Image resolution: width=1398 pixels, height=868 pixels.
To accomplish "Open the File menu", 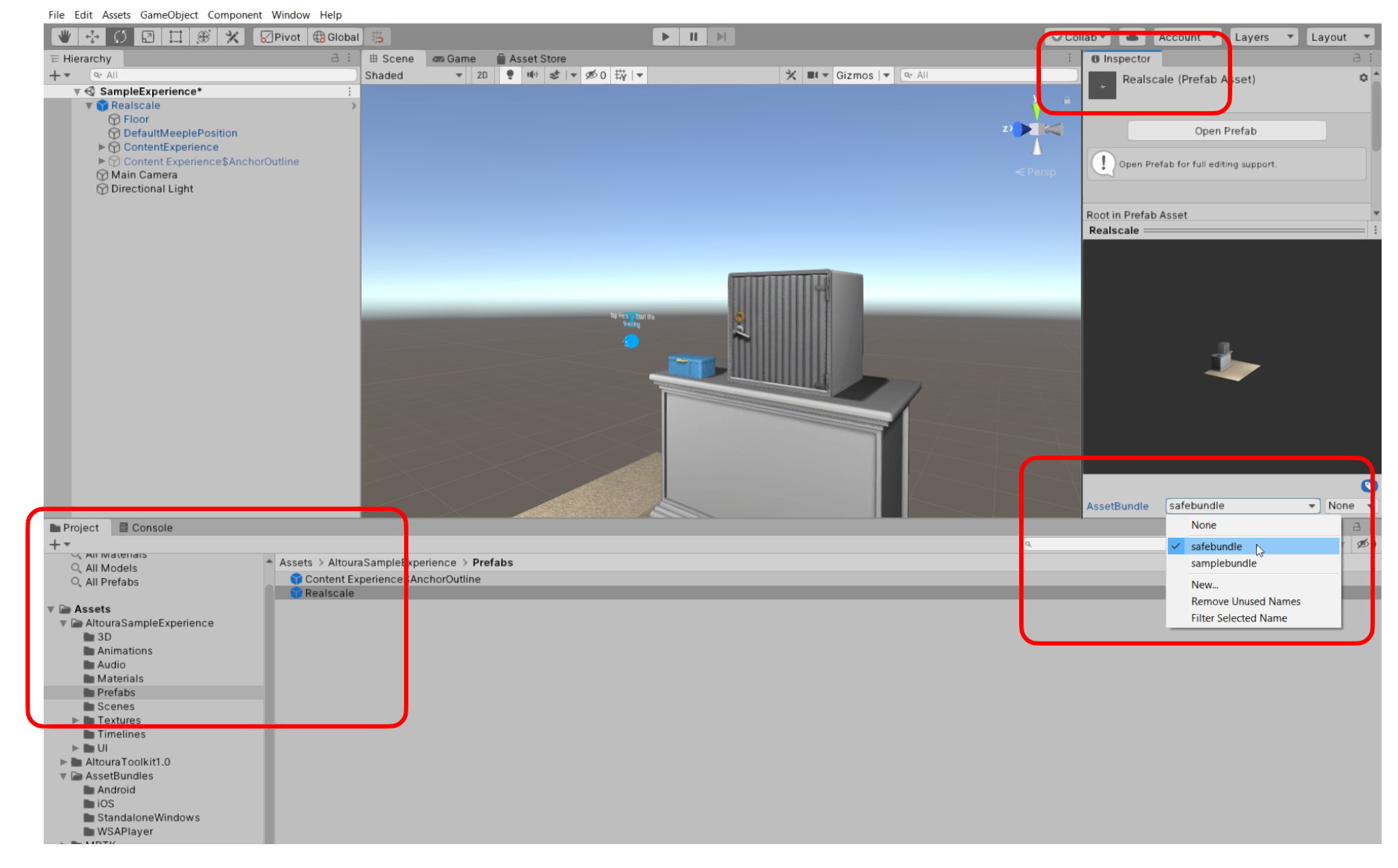I will (x=57, y=14).
